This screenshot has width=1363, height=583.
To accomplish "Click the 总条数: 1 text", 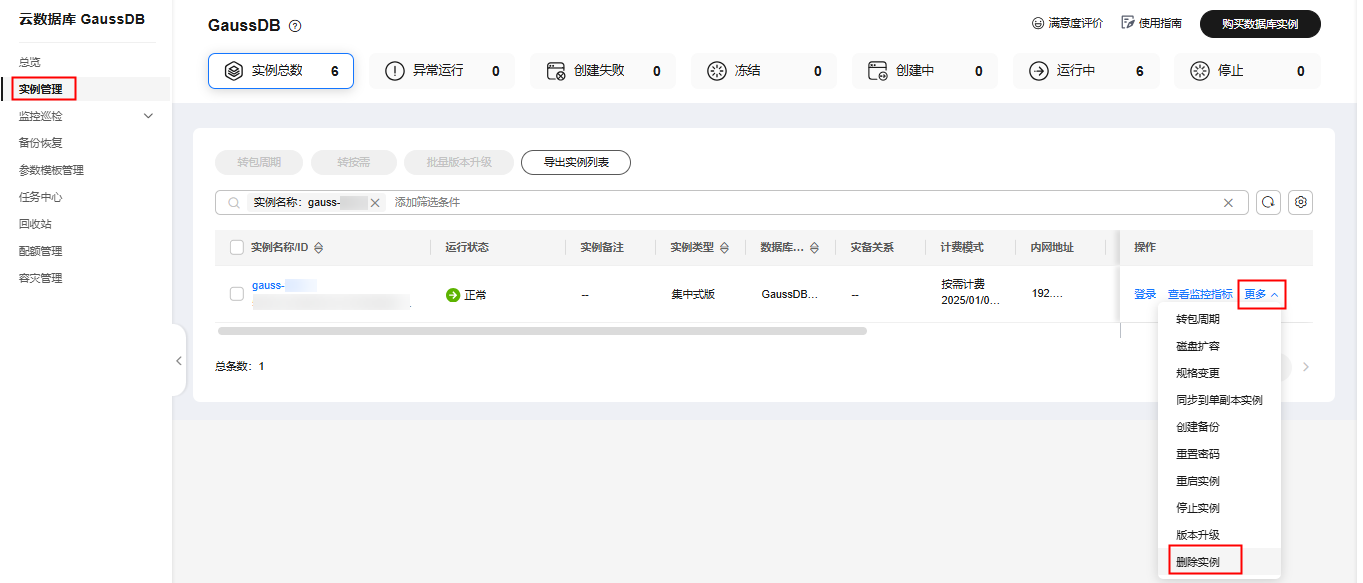I will point(240,366).
